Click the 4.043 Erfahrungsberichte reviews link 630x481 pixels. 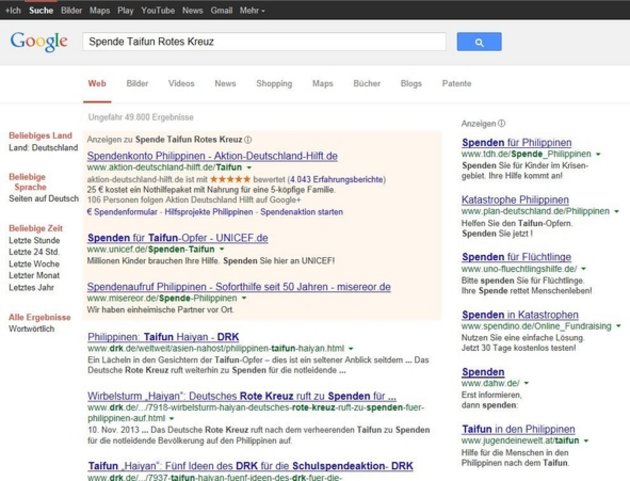point(343,178)
